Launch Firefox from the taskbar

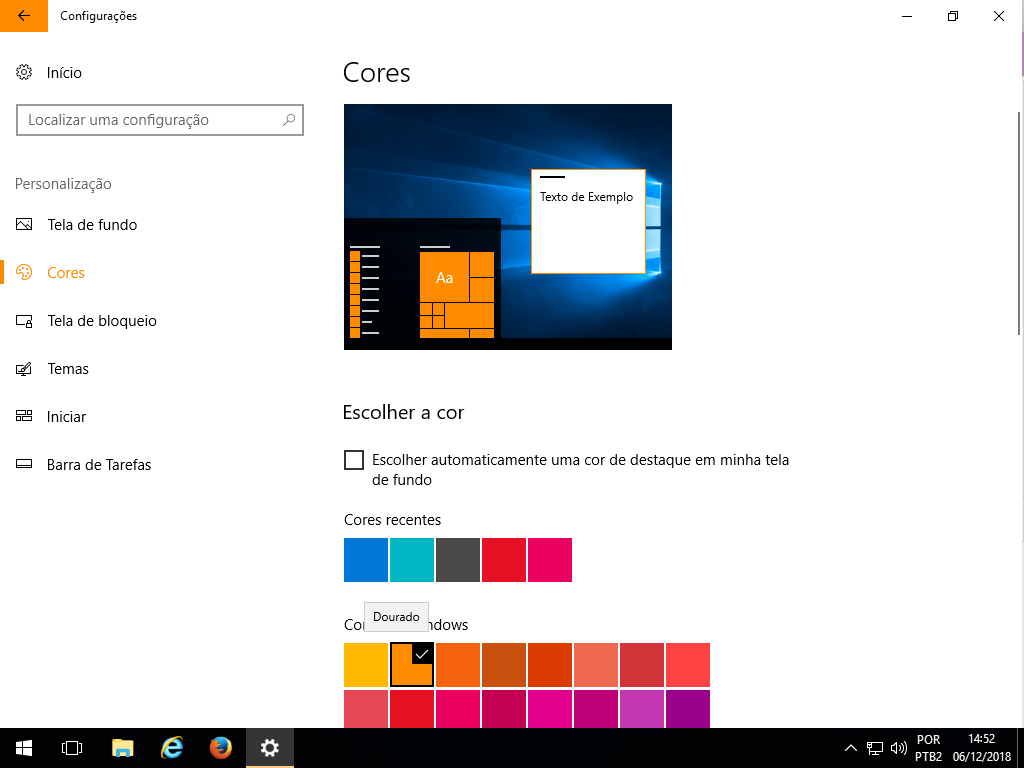click(221, 747)
